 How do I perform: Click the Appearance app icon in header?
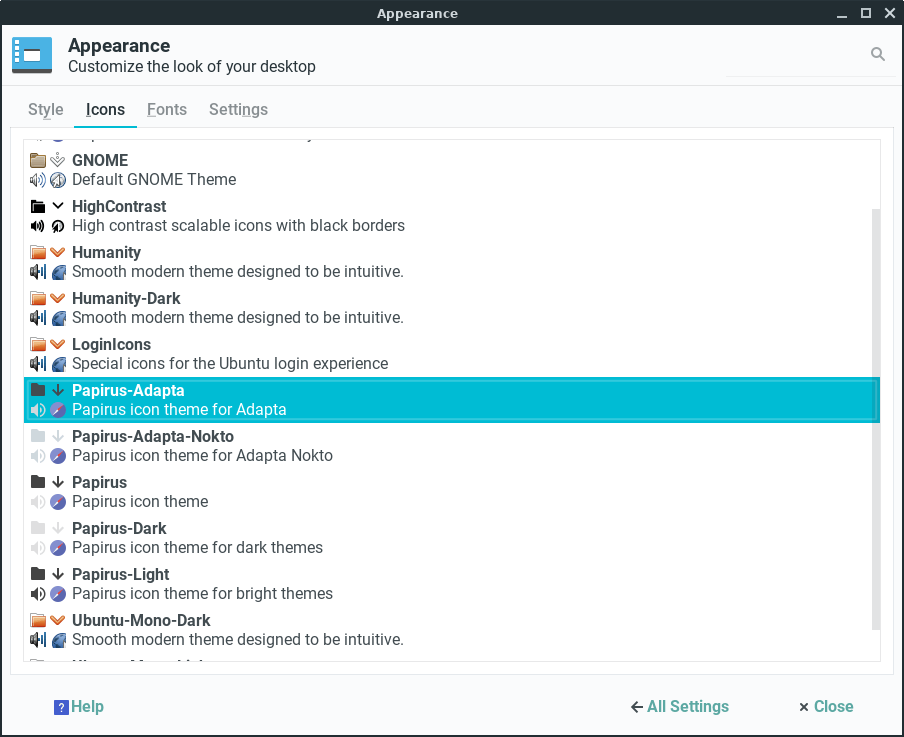[x=32, y=55]
